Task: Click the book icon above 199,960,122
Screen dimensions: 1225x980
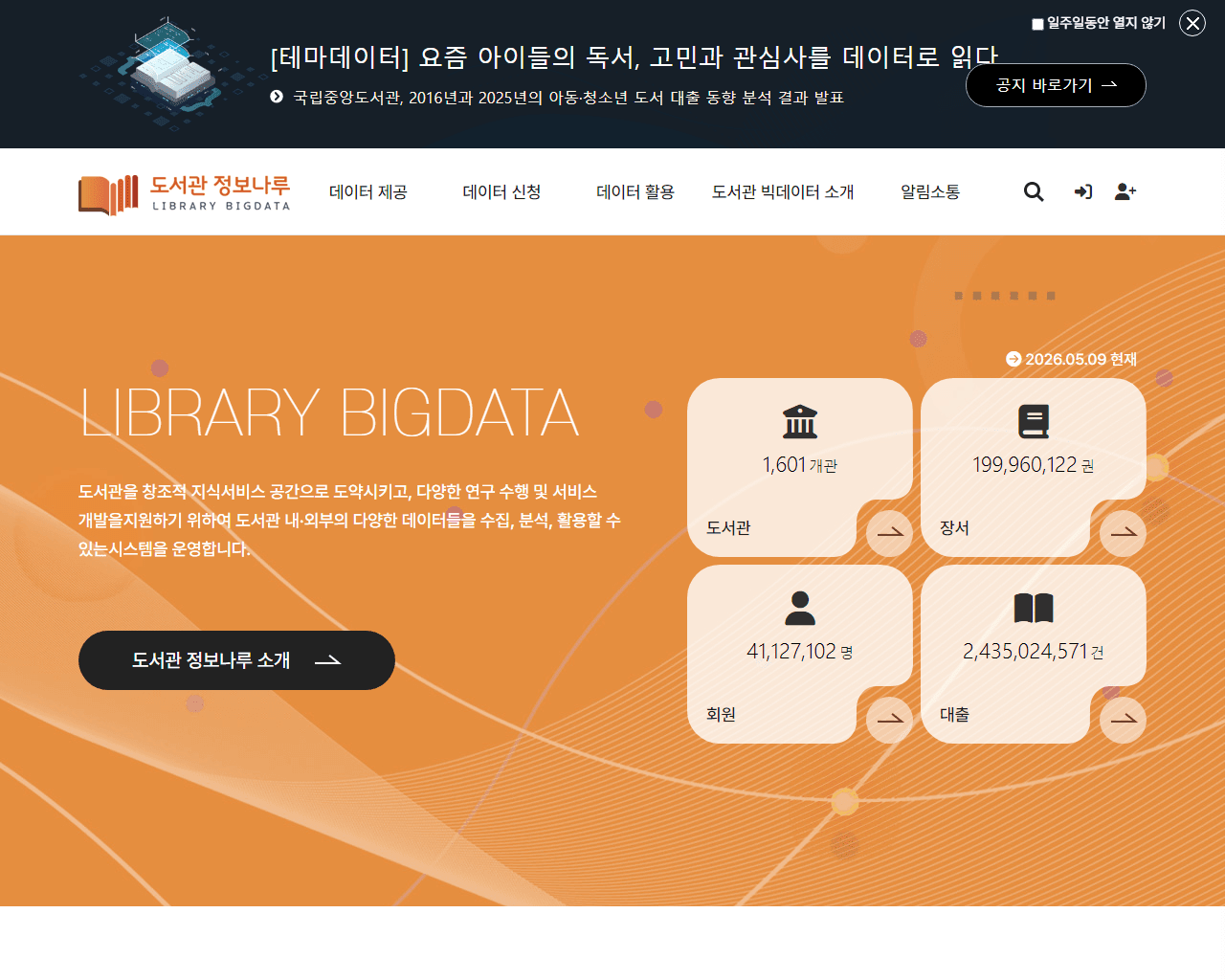Action: 1034,421
